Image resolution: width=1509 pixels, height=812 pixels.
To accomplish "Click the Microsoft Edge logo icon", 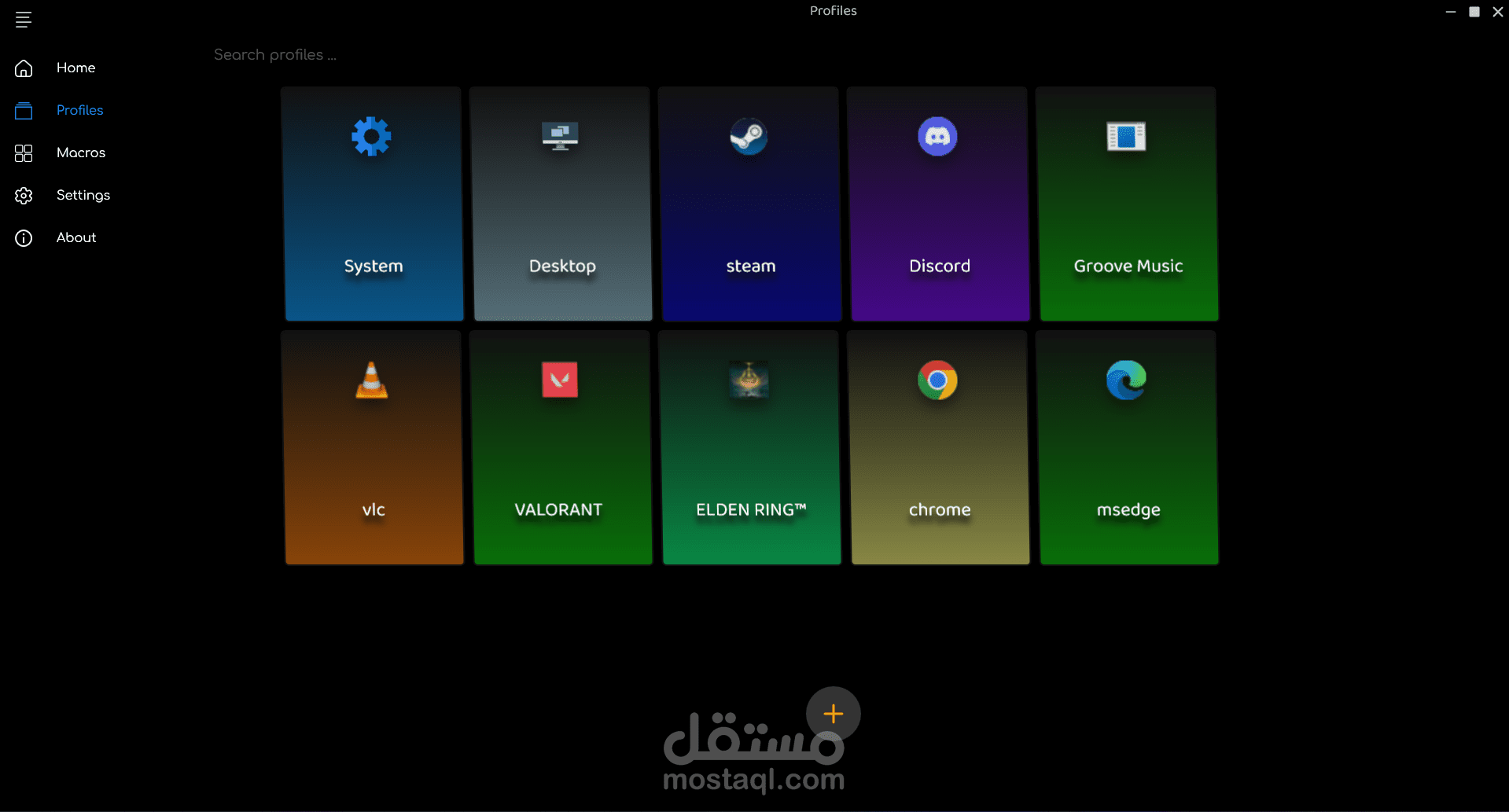I will (1126, 380).
